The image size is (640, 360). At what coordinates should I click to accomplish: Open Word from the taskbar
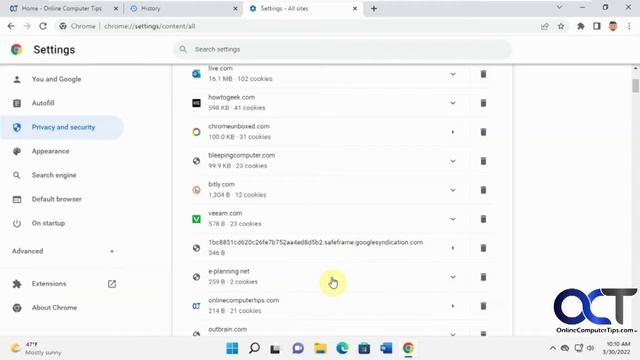pos(386,348)
